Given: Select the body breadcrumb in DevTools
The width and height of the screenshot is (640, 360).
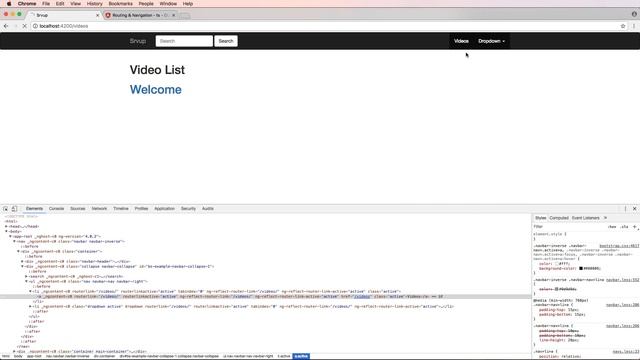Looking at the screenshot, I should [x=18, y=356].
